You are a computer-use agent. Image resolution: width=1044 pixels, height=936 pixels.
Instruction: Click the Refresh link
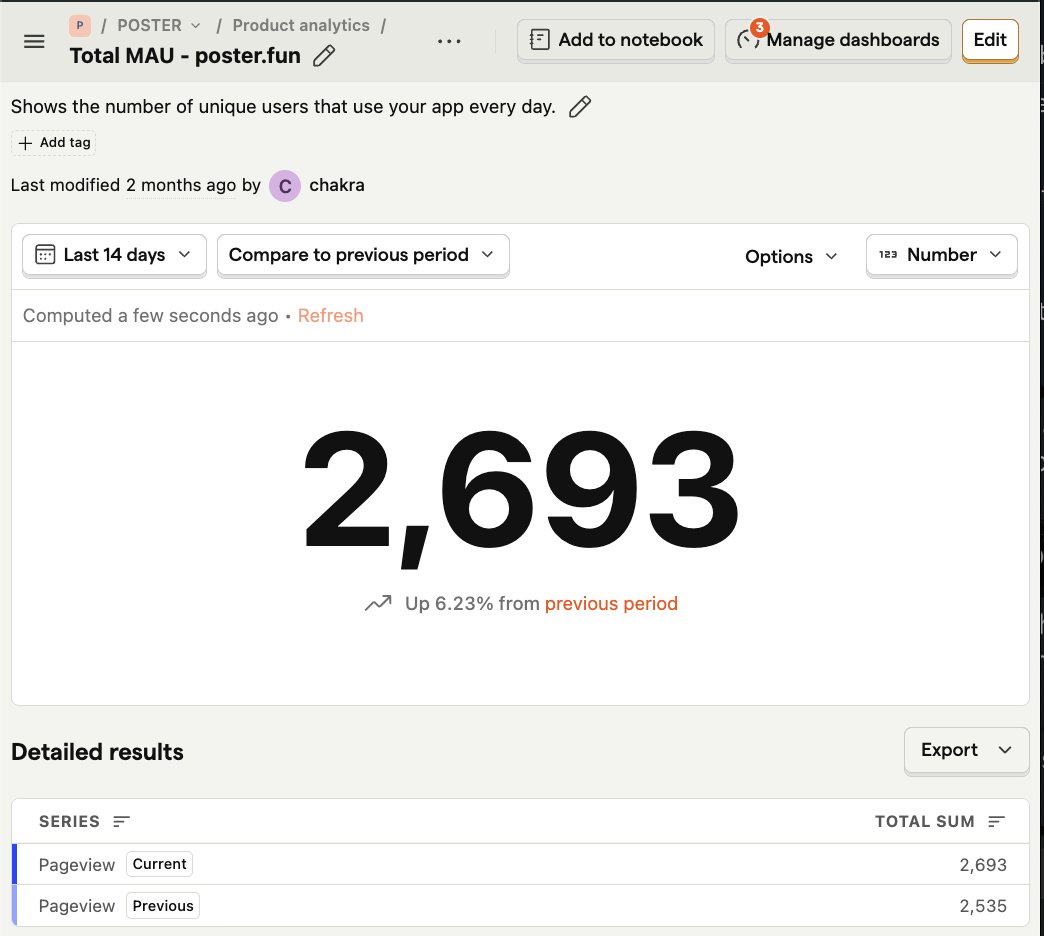point(330,316)
